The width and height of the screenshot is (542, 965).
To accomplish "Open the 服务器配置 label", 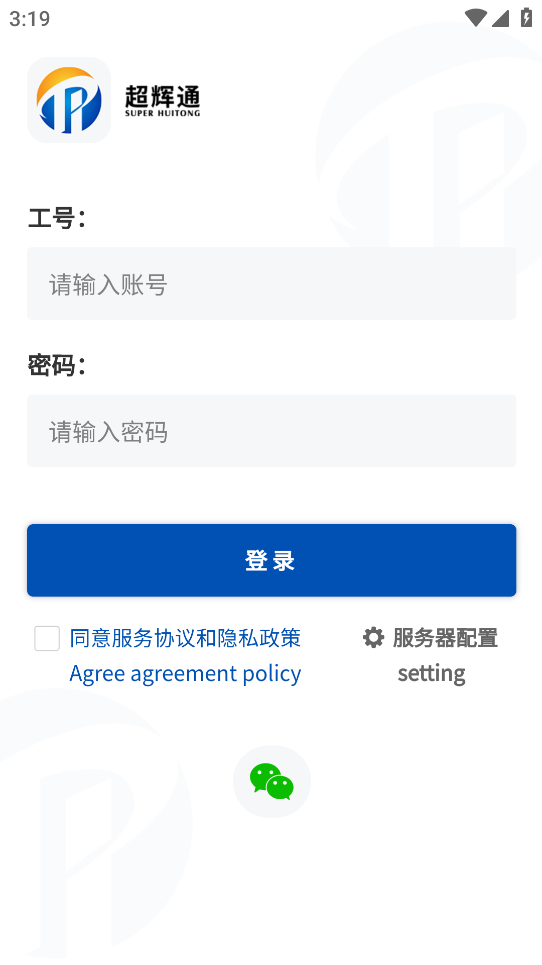I will 445,638.
